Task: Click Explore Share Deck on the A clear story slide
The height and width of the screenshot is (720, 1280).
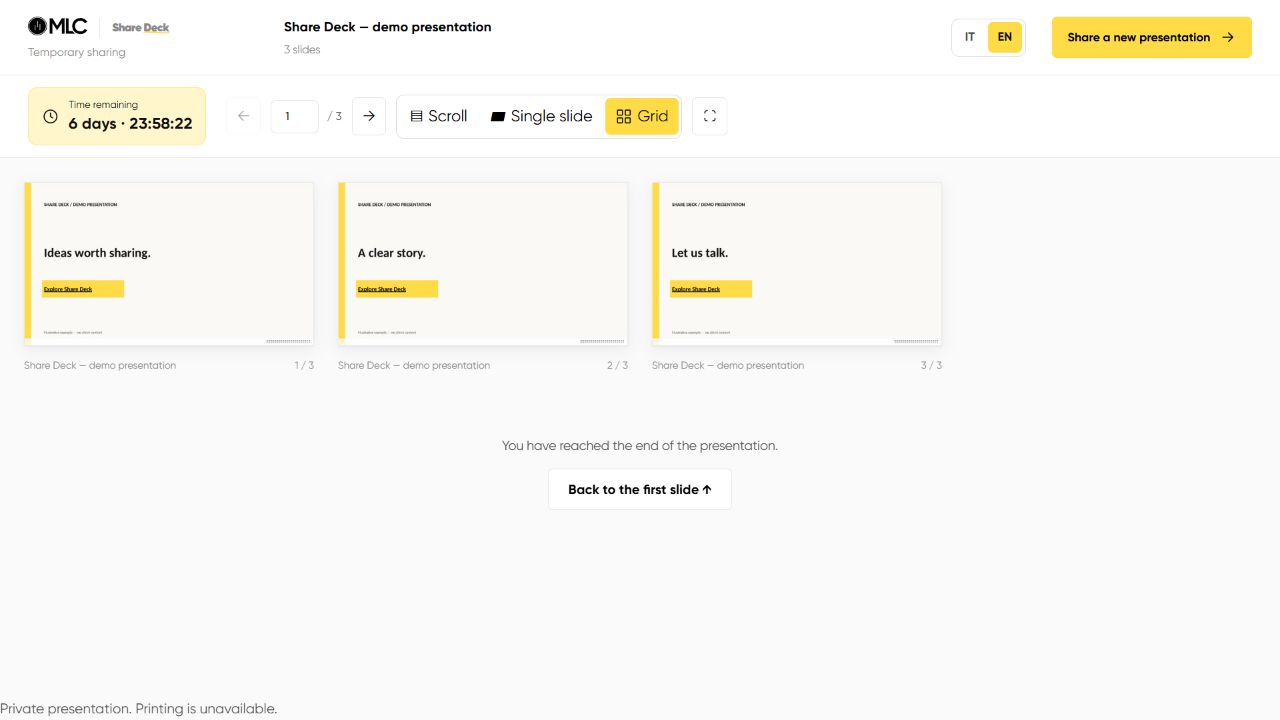Action: coord(397,289)
